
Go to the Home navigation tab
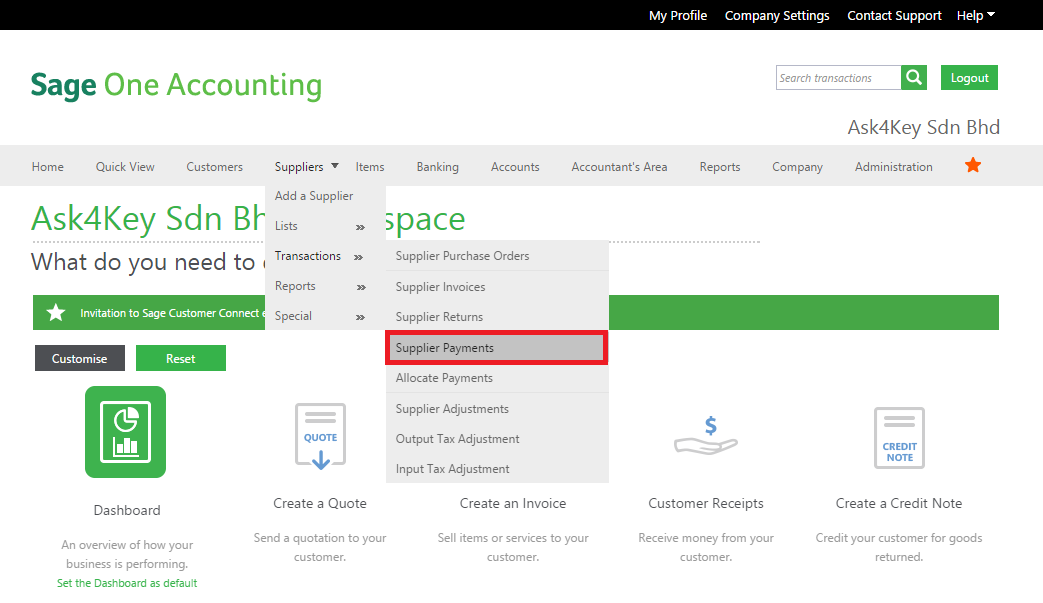(48, 167)
